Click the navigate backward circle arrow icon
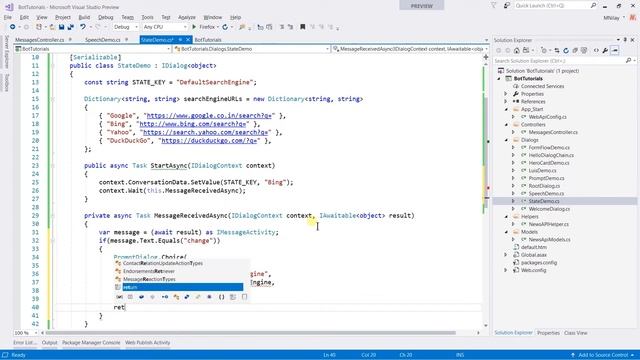Viewport: 640px width, 360px height. (x=13, y=27)
